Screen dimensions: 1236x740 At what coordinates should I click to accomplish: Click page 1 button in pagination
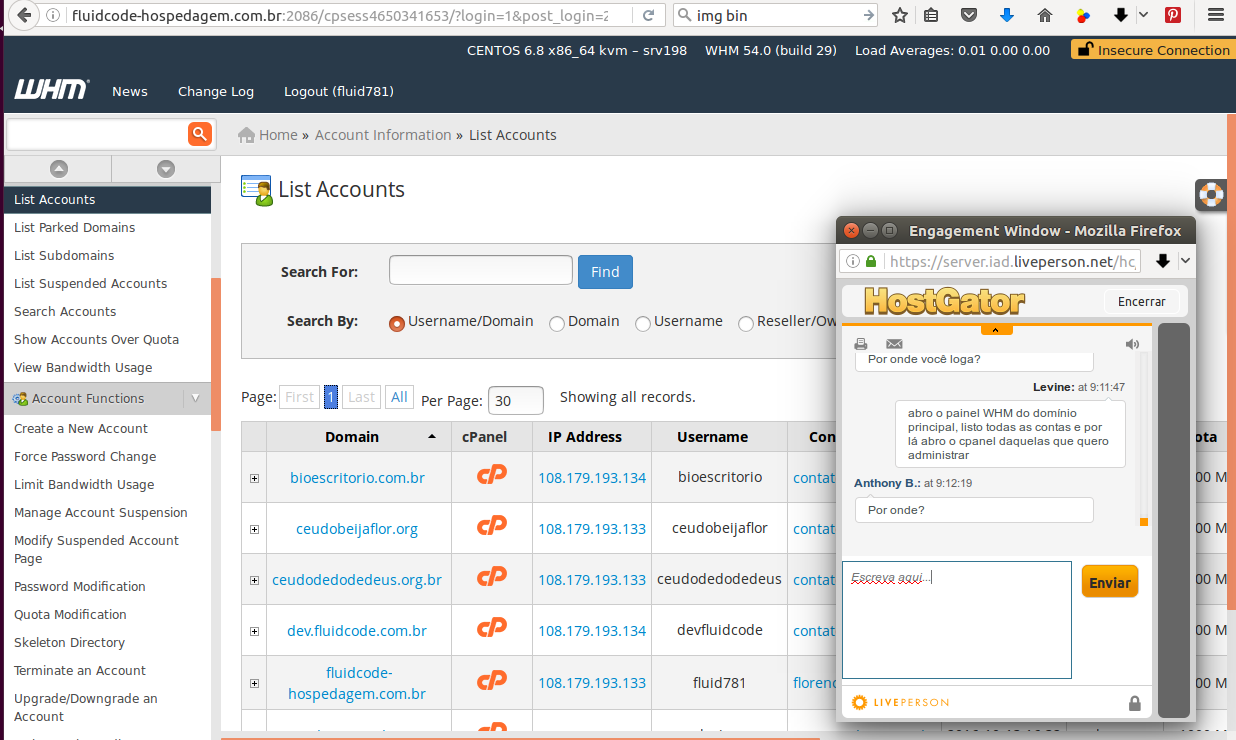(331, 397)
